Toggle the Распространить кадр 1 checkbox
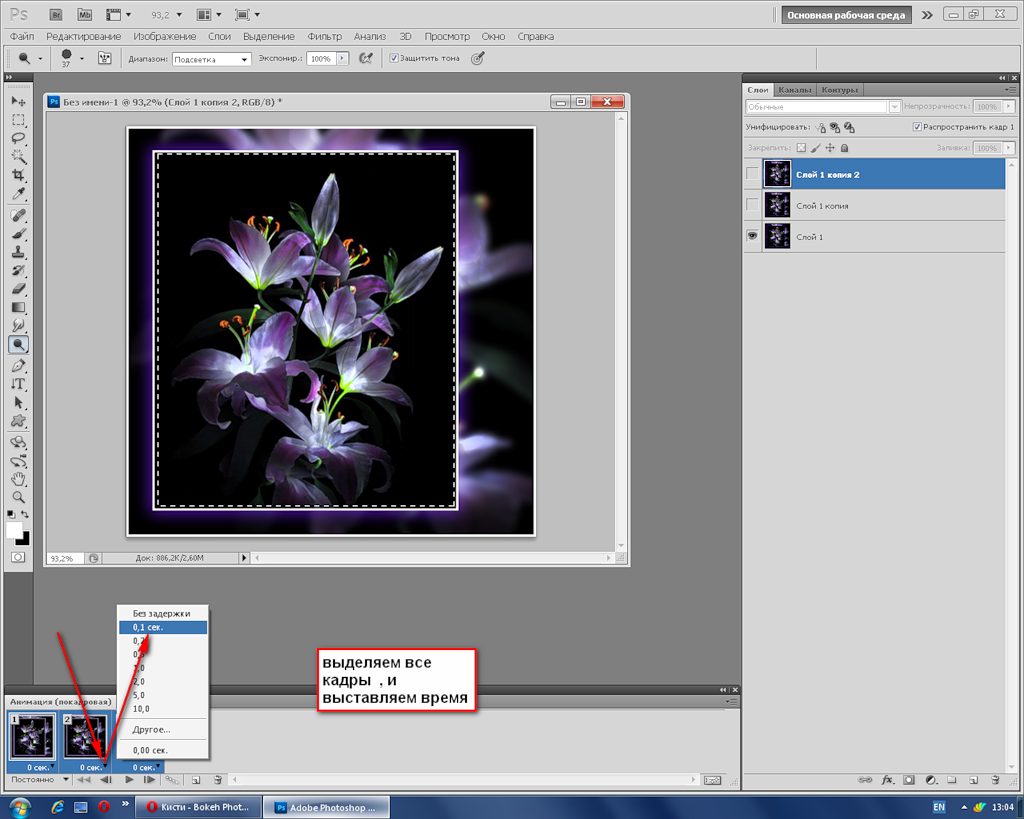Screen dimensions: 1024x819 click(x=917, y=127)
